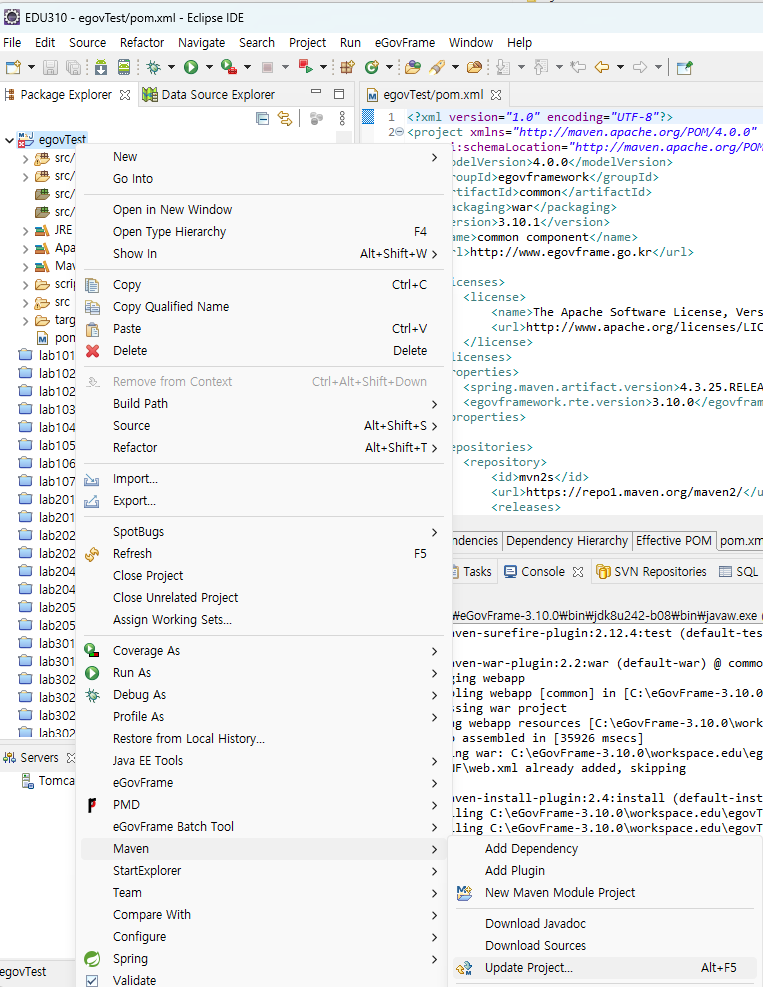Click the Forward navigation arrow icon

click(x=640, y=67)
